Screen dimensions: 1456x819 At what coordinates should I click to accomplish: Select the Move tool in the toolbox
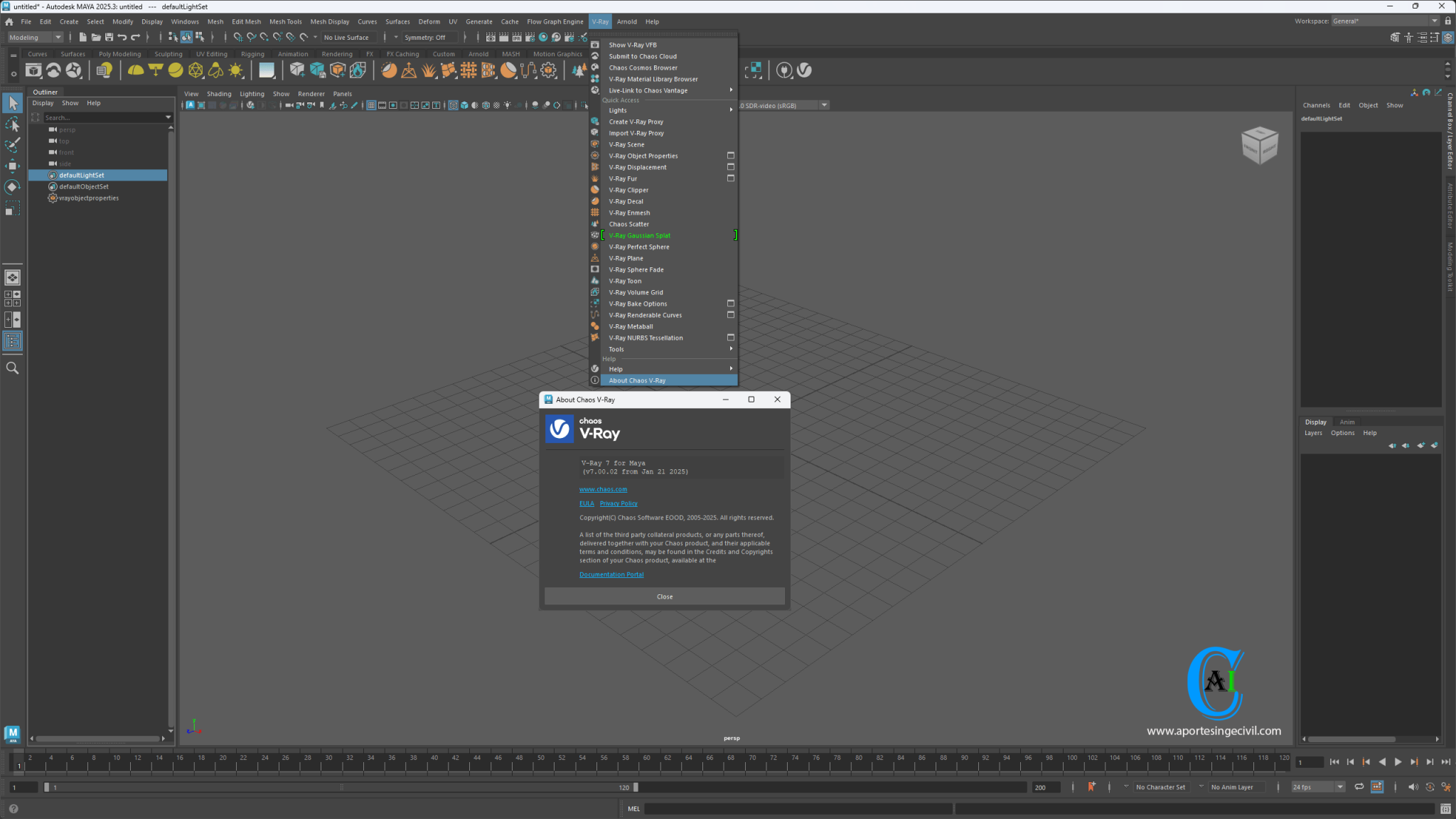pos(12,164)
